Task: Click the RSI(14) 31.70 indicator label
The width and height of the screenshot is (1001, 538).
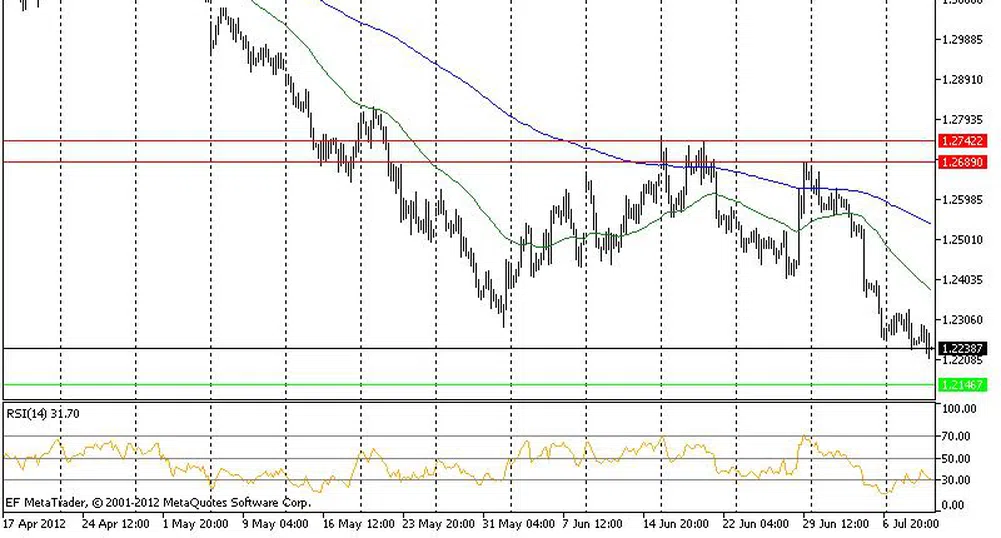Action: 45,413
